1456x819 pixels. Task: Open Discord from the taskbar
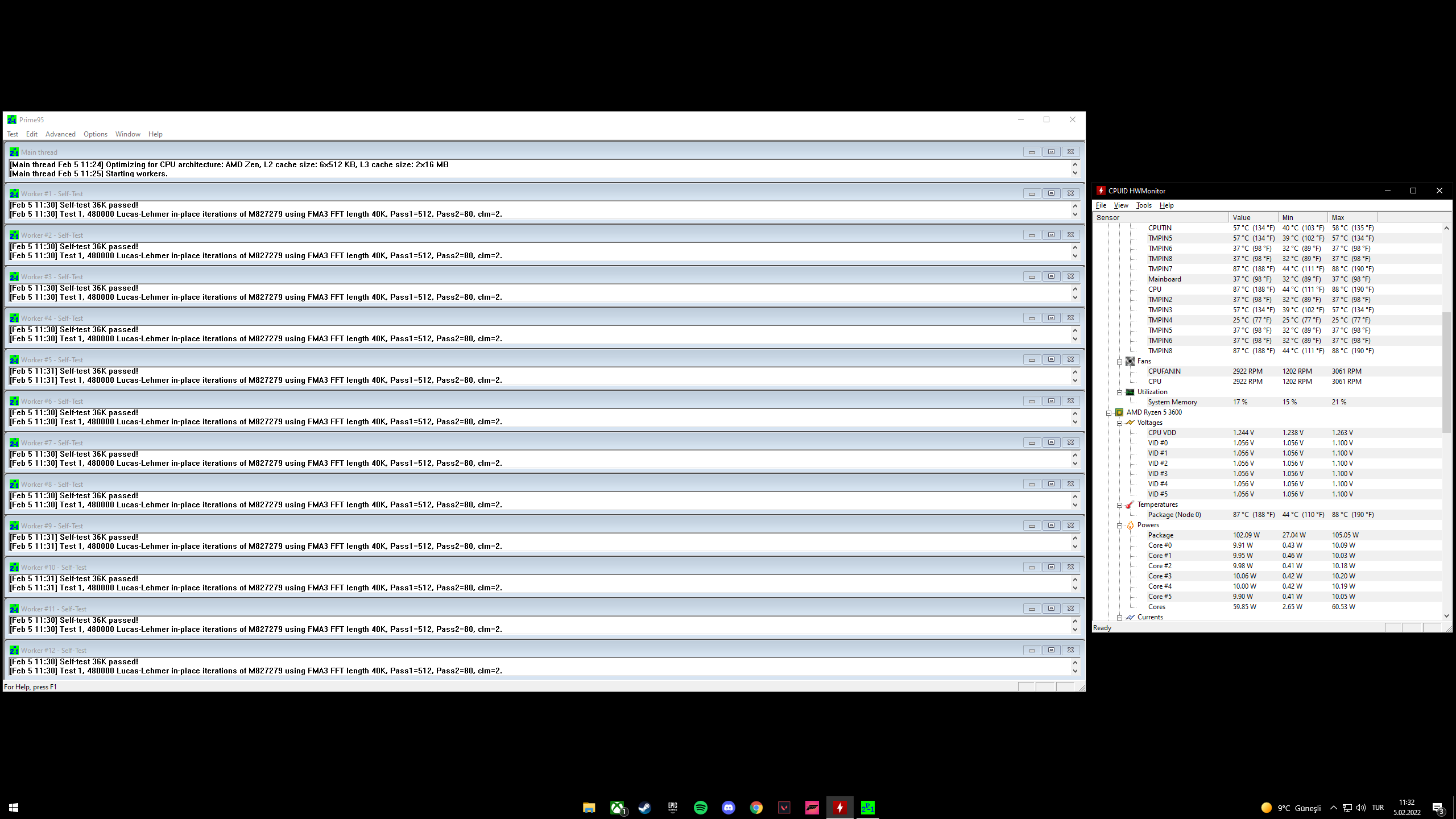(x=728, y=808)
